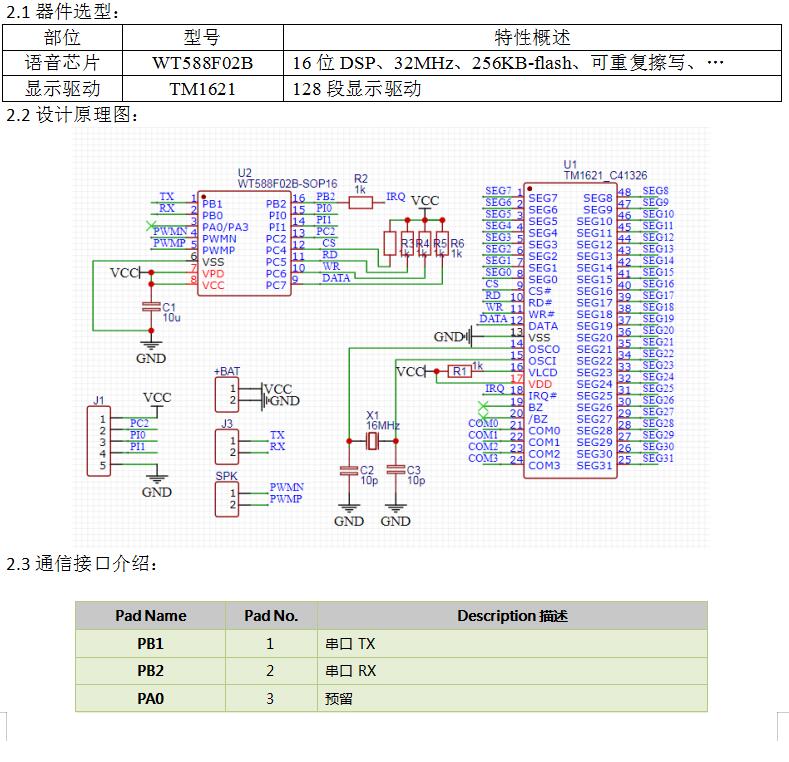Click the 'WT588F02B' model cell in the table

click(x=203, y=63)
